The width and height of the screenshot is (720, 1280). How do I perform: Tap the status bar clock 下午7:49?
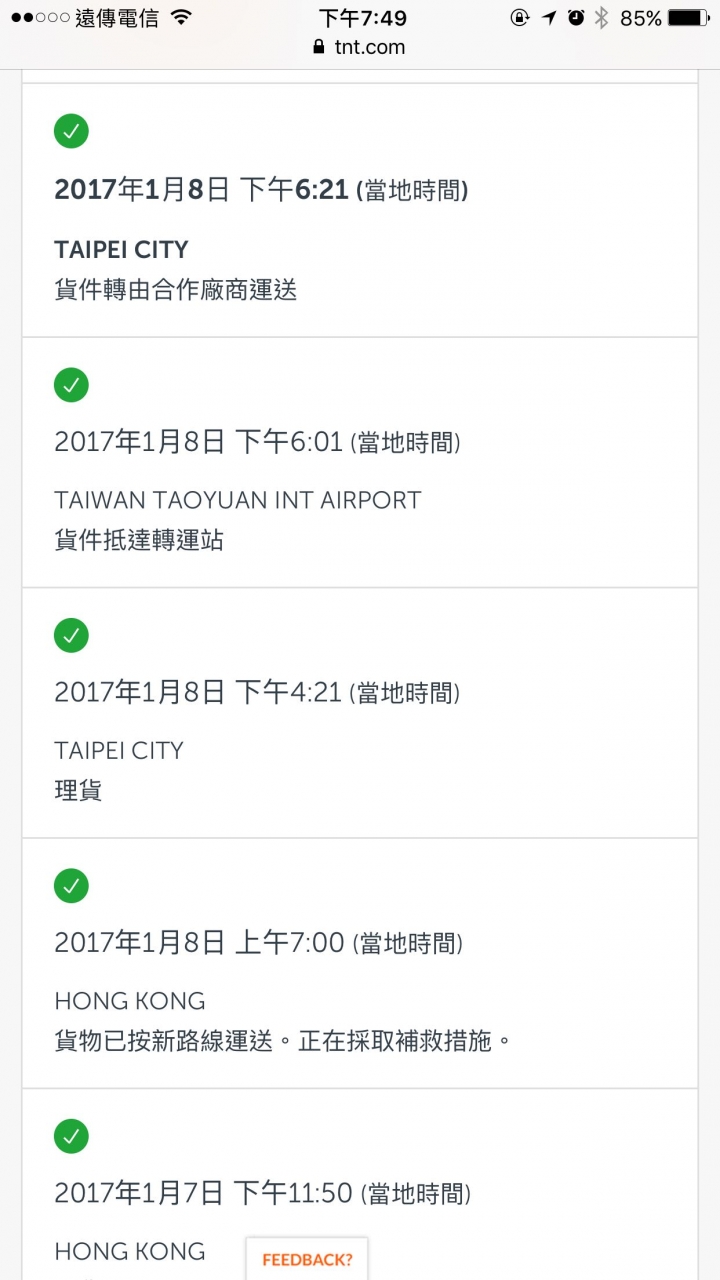362,17
